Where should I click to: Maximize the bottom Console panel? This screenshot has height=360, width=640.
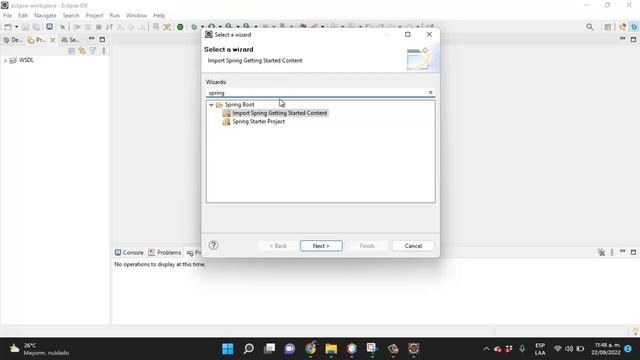point(633,252)
